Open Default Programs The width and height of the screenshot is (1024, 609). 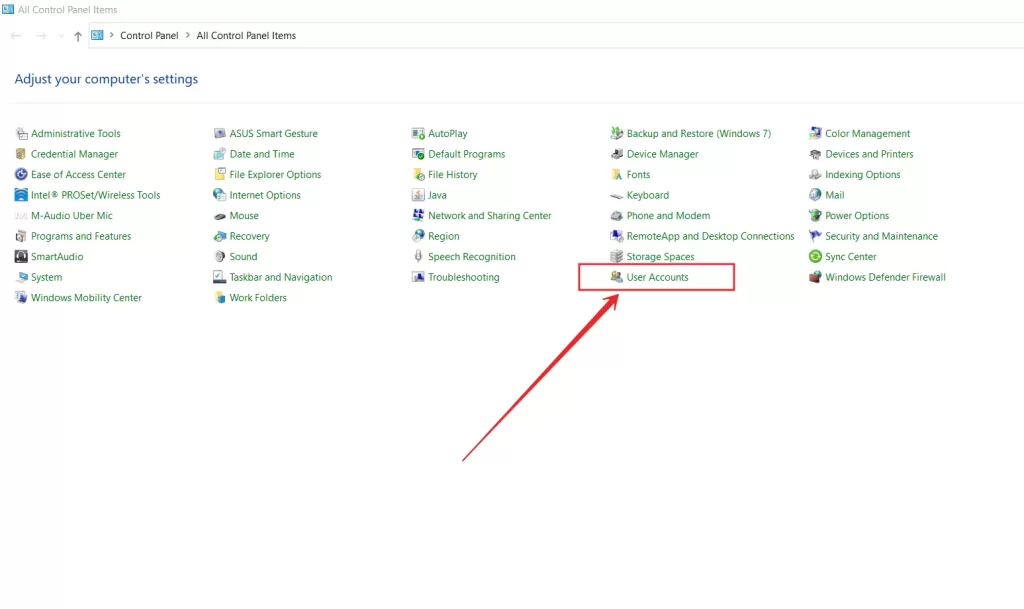[x=466, y=154]
